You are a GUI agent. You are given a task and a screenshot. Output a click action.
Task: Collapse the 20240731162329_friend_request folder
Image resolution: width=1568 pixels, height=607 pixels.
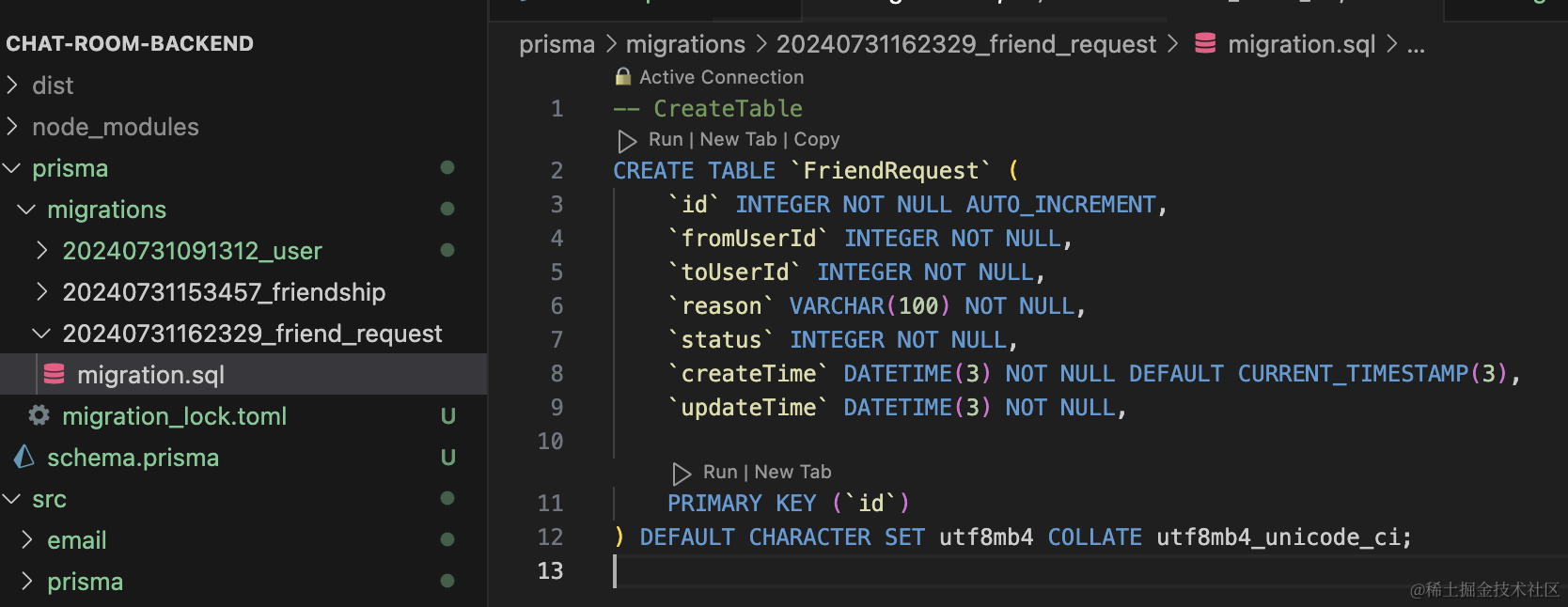click(x=42, y=334)
